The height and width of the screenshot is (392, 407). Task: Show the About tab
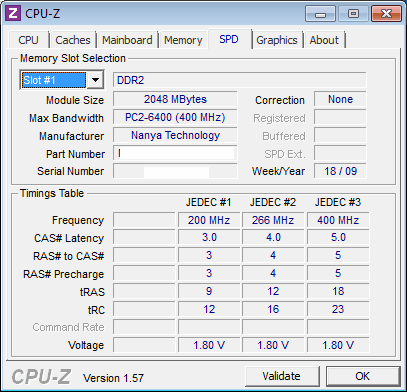coord(324,40)
